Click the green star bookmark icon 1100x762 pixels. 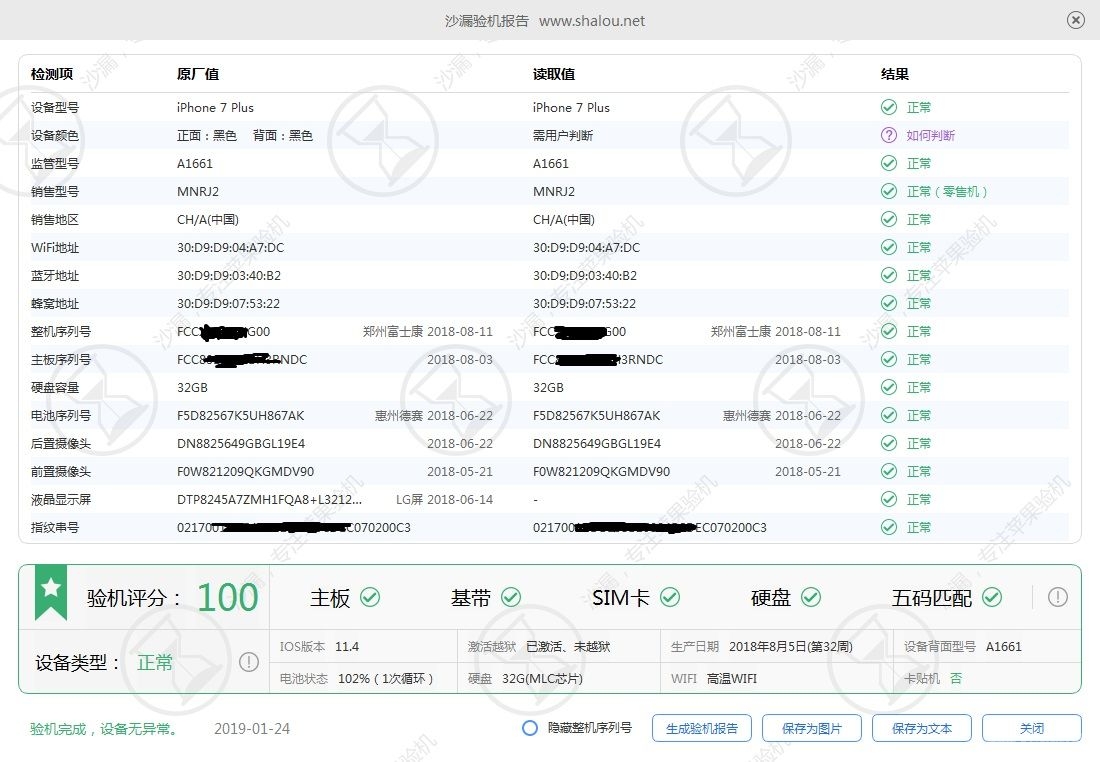tap(51, 591)
